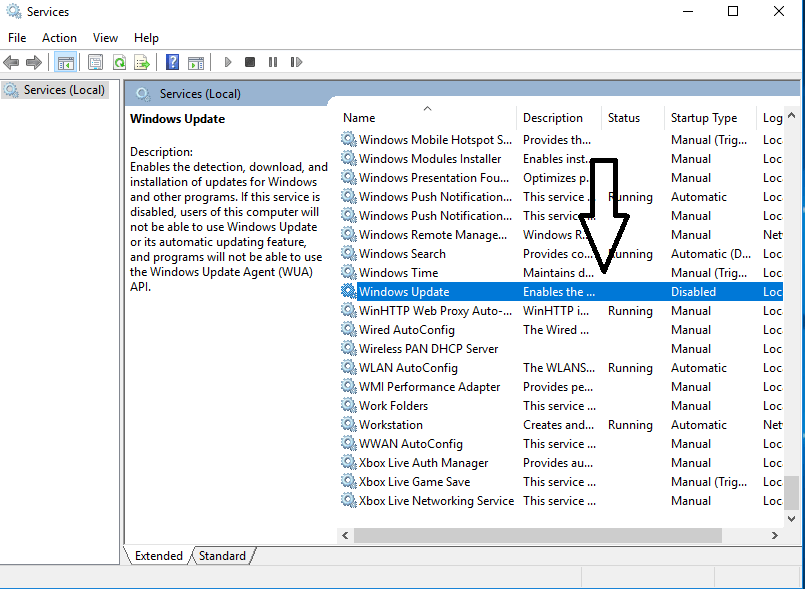805x589 pixels.
Task: Select Windows Mobile Hotspot S... service row
Action: [562, 140]
